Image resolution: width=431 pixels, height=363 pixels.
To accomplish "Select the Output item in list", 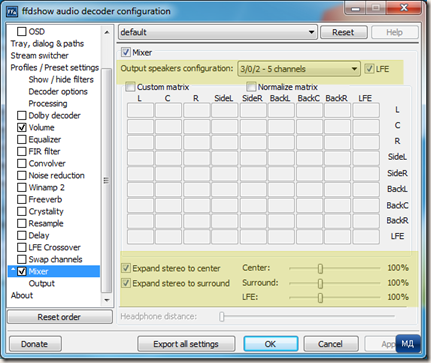I will click(x=41, y=284).
